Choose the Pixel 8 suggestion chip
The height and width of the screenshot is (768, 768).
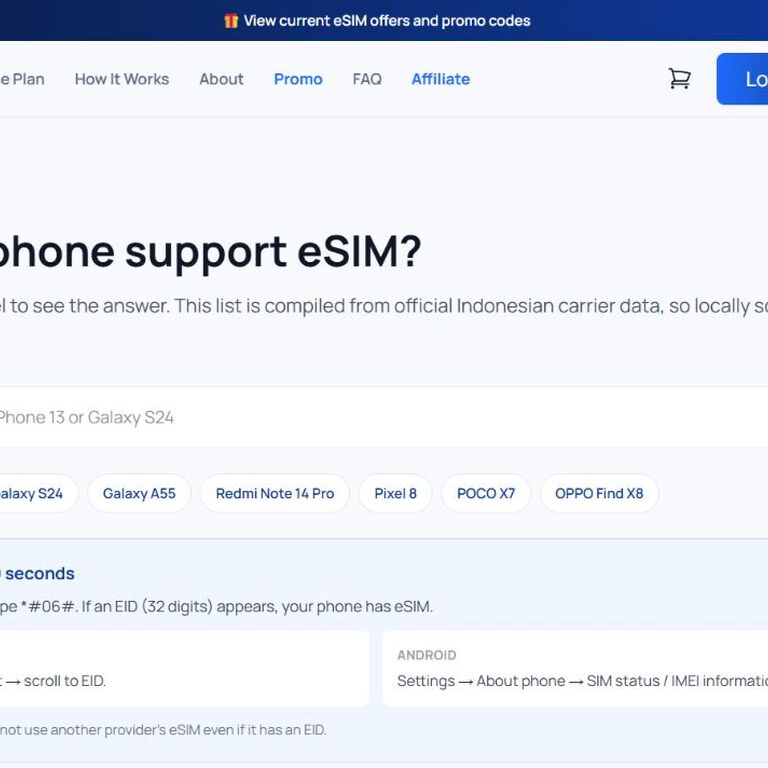click(395, 493)
